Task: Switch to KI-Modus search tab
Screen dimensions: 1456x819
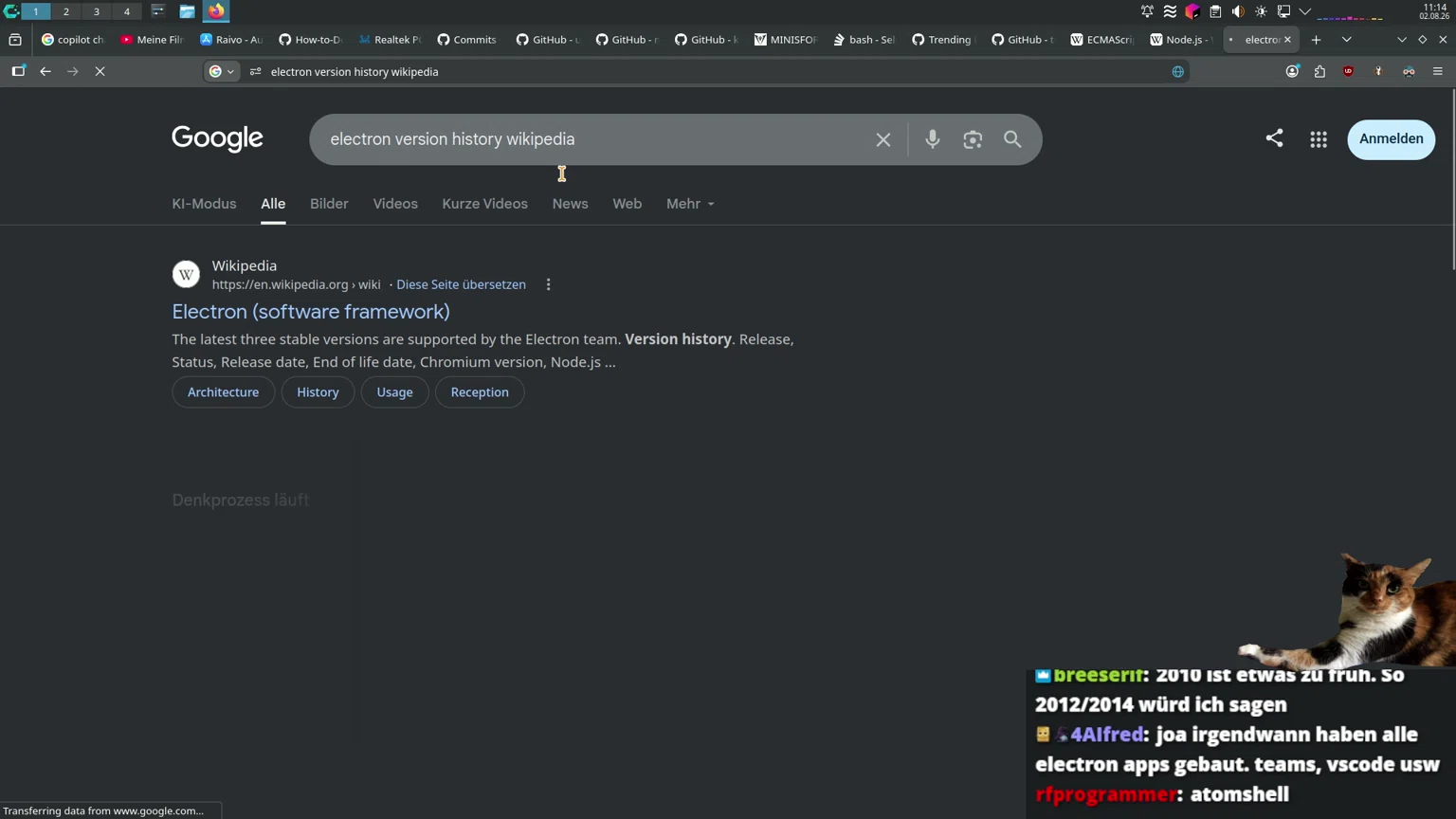Action: tap(204, 204)
